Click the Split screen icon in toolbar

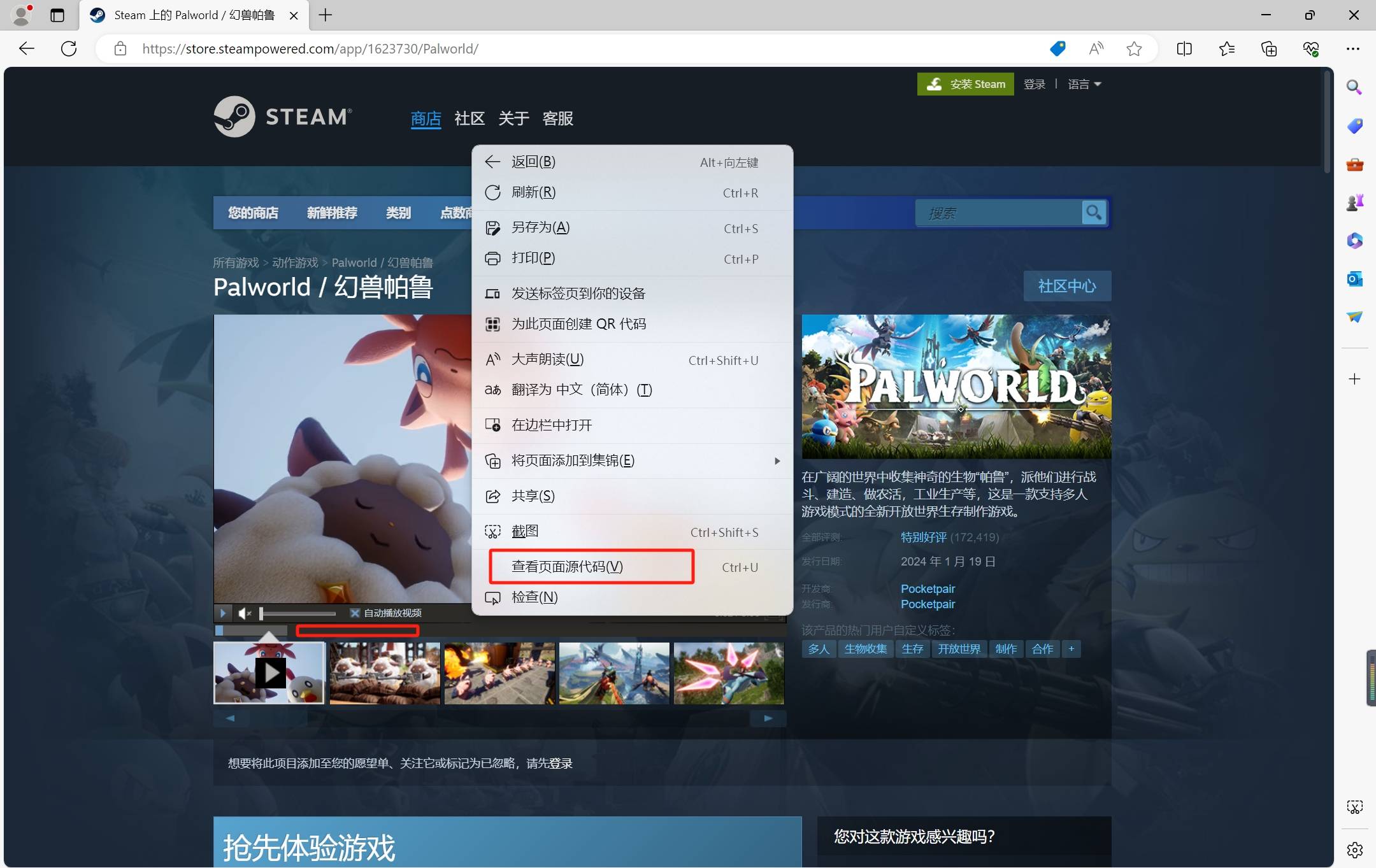pos(1183,48)
